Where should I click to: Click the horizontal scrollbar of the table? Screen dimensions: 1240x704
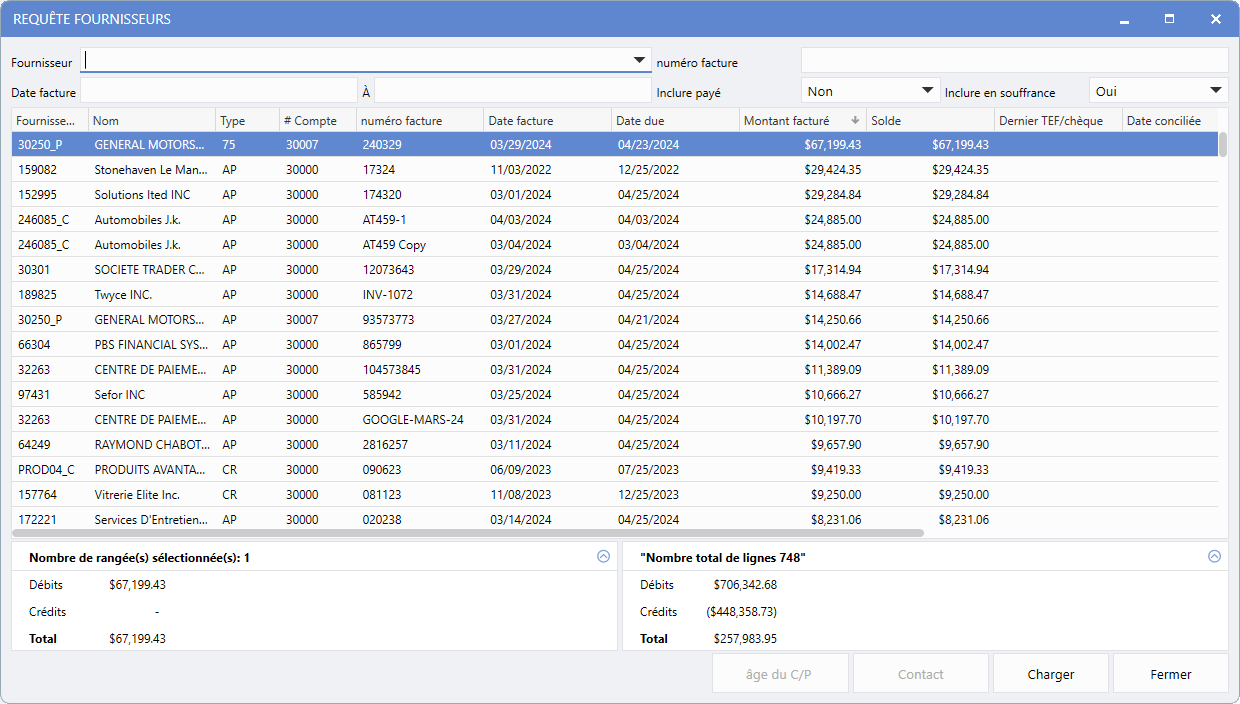coord(468,533)
